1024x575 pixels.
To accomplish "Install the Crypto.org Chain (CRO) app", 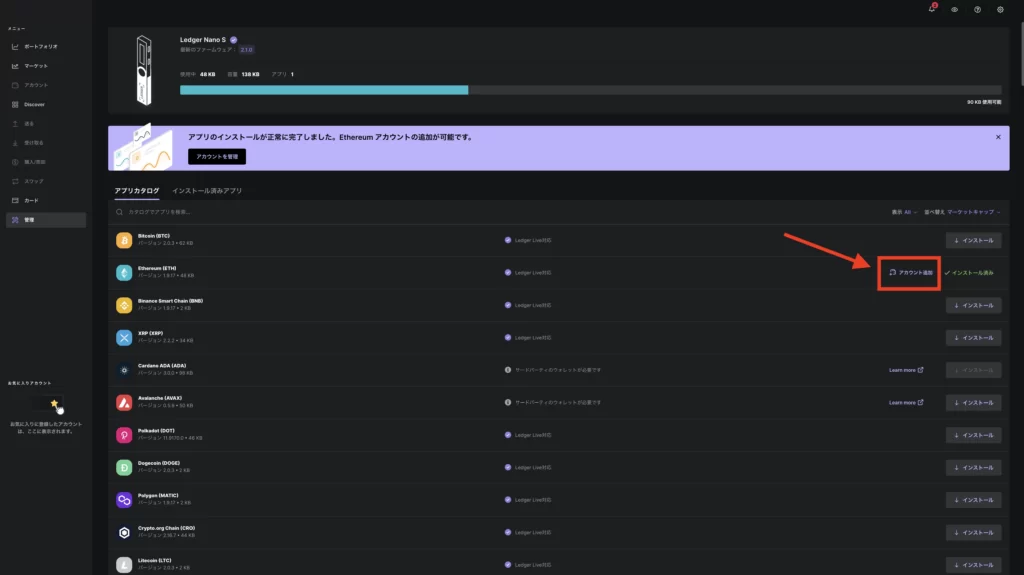I will tap(973, 533).
